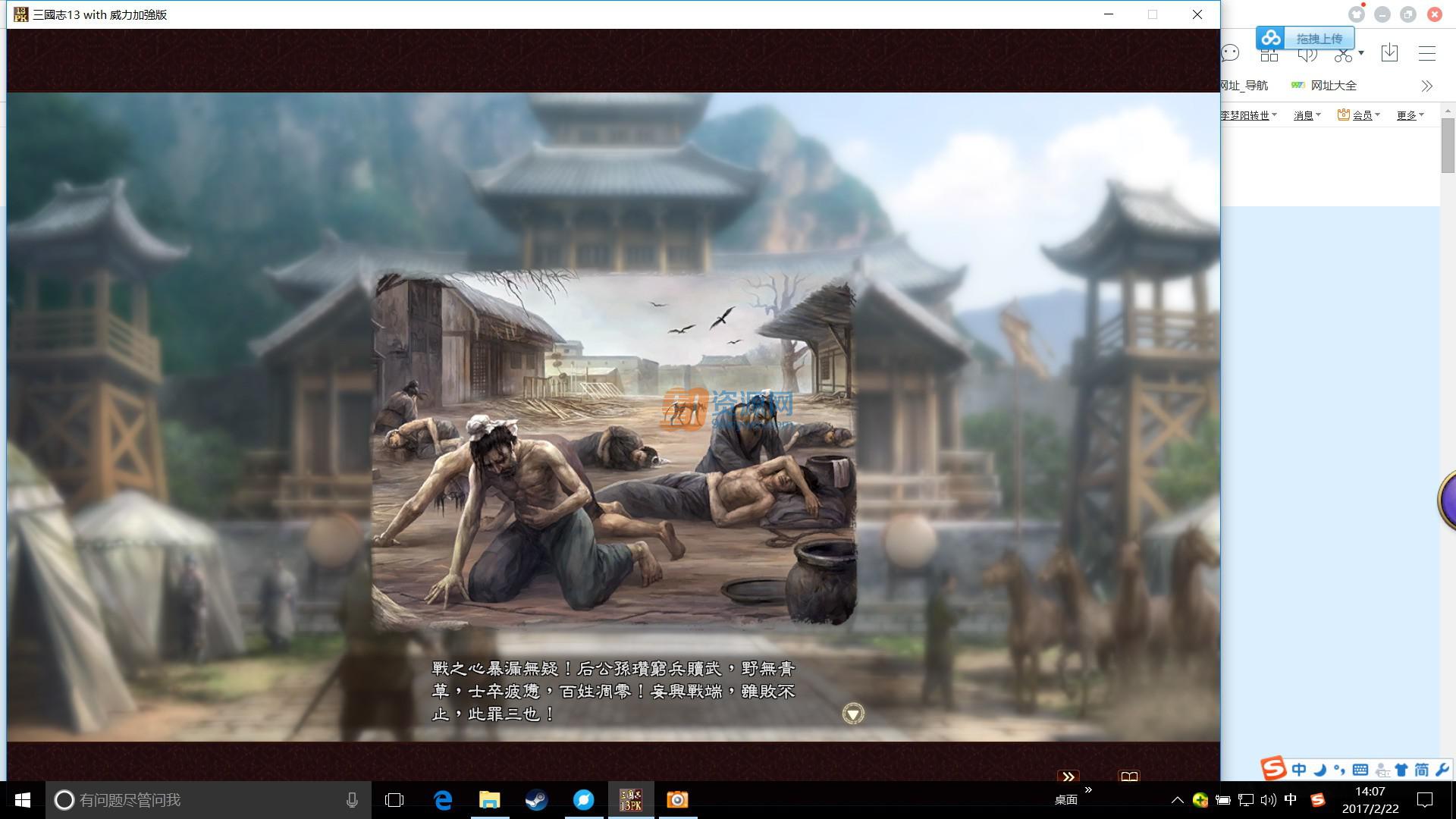Expand more bookmarks double chevron
Screen dimensions: 1456x819
1426,86
